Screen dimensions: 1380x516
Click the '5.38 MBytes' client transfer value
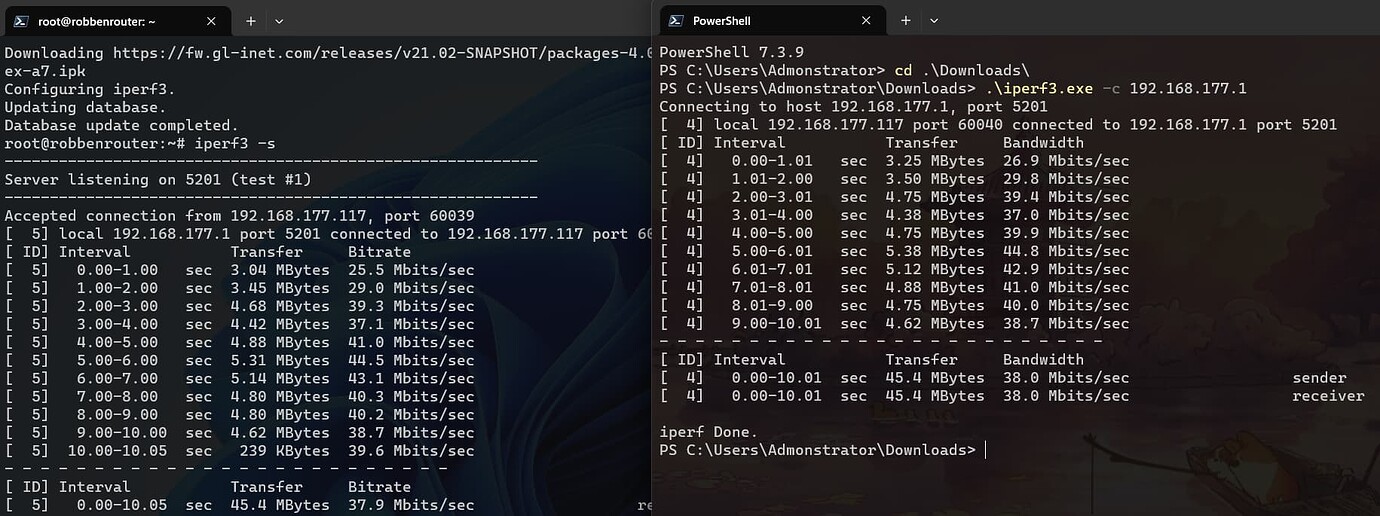pyautogui.click(x=935, y=250)
